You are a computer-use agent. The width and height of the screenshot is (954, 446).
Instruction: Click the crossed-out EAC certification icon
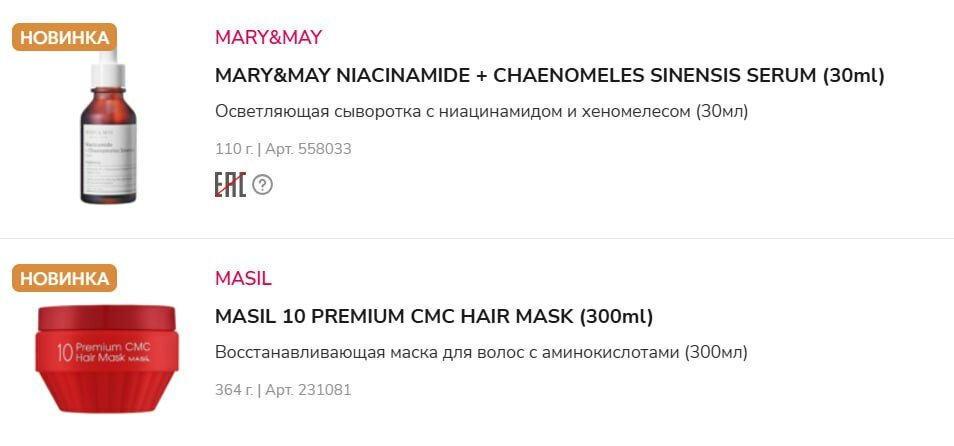230,185
